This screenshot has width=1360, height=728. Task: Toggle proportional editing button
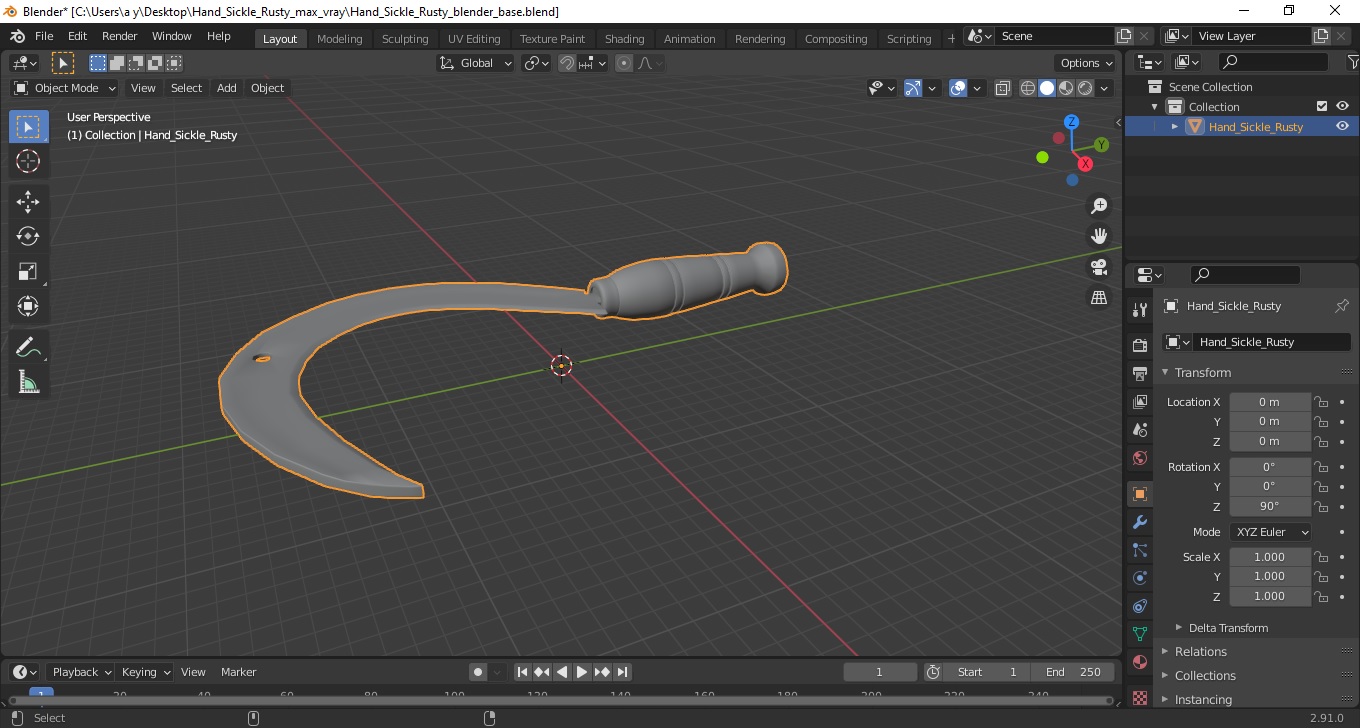coord(624,63)
